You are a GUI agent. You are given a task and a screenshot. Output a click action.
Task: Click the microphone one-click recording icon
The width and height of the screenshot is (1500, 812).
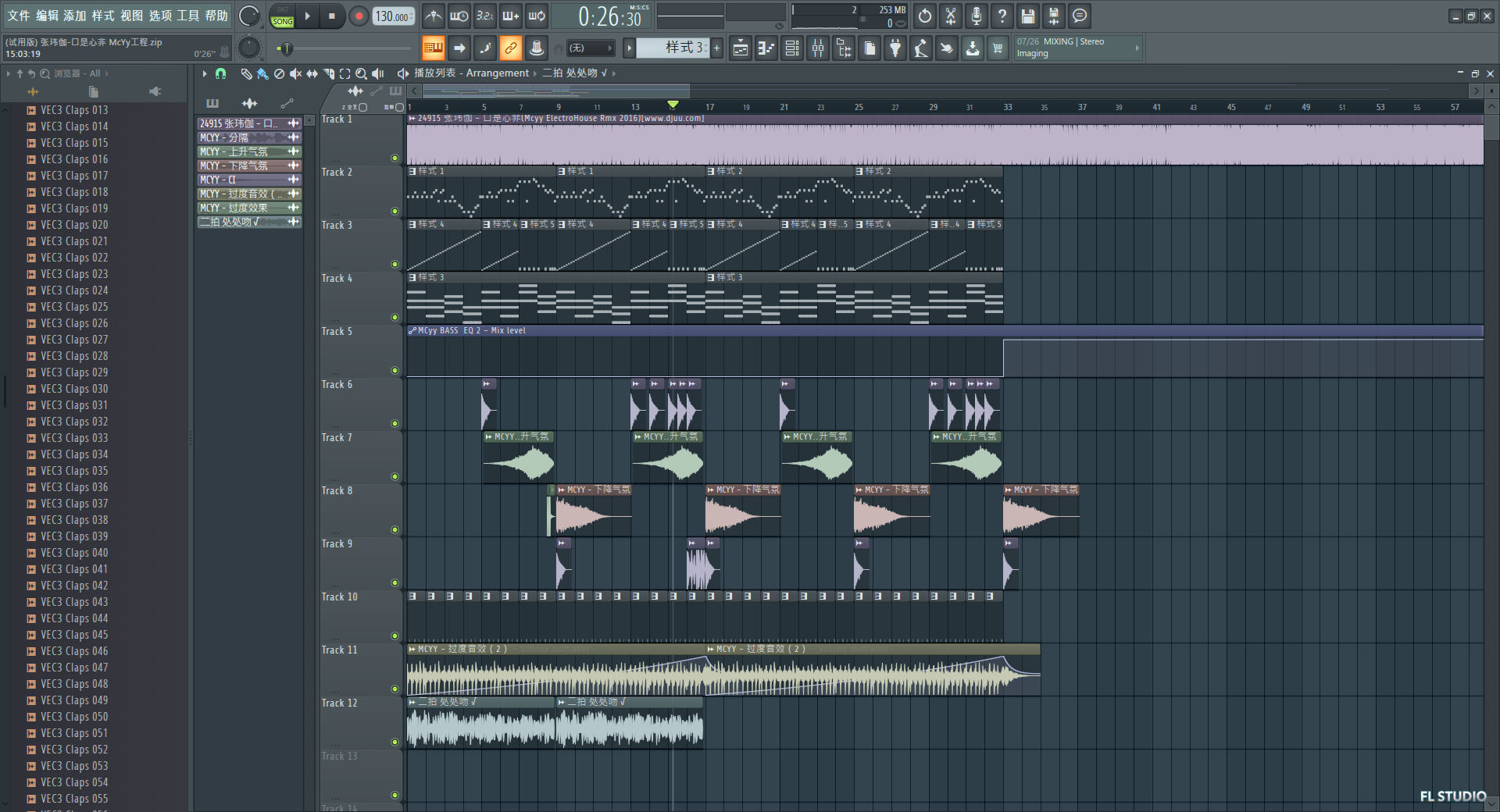[x=977, y=16]
